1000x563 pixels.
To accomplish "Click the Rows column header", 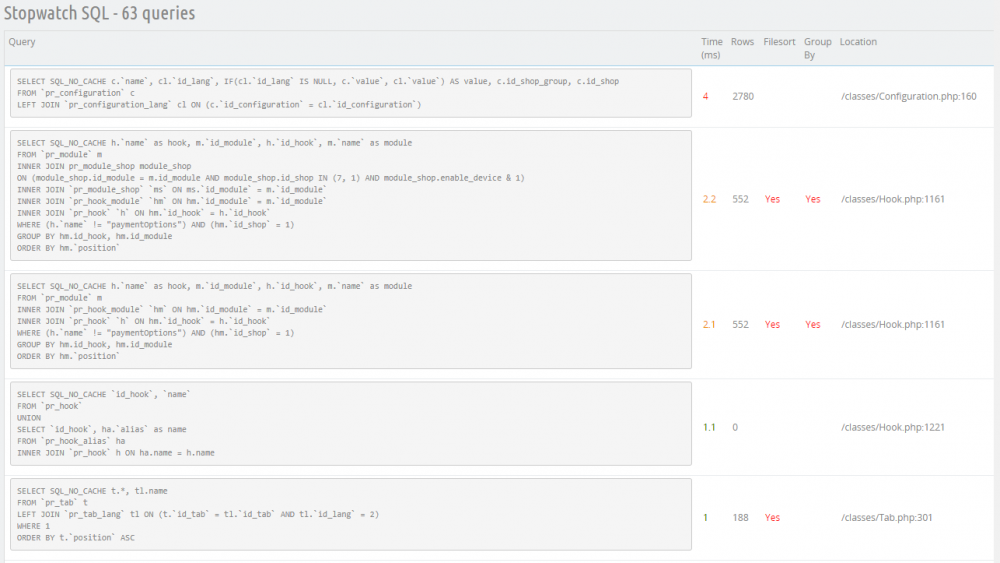I will pyautogui.click(x=742, y=42).
